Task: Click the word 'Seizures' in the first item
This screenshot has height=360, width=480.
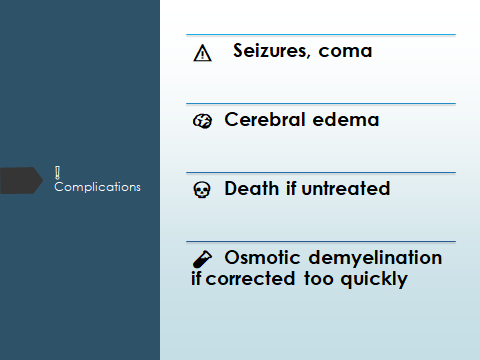Action: tap(270, 51)
